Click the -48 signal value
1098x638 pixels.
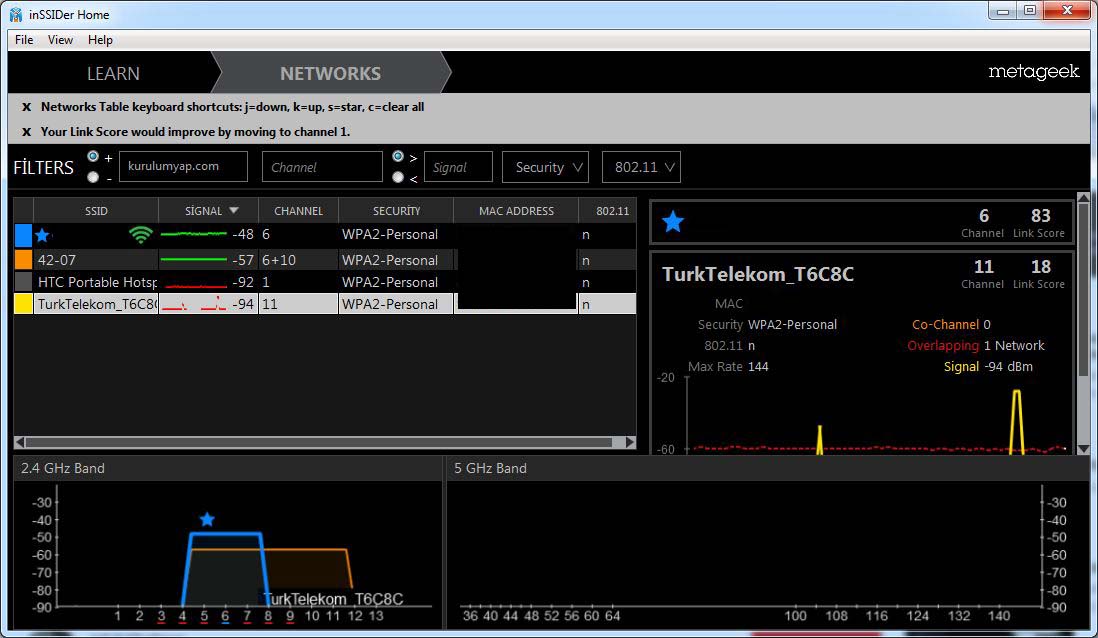[x=243, y=235]
